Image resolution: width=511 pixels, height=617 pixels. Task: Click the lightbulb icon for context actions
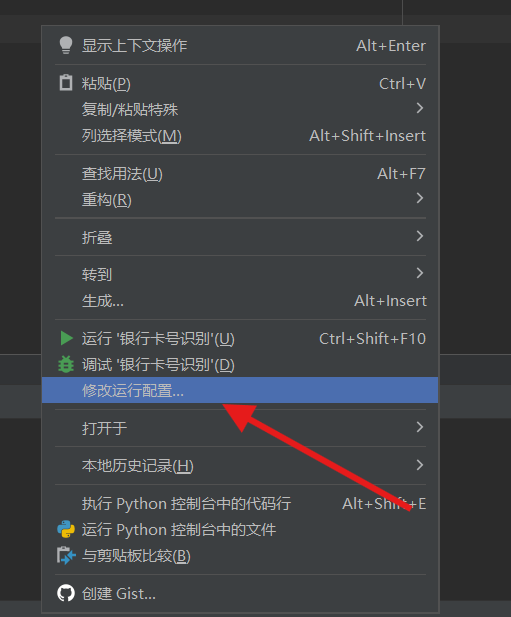pyautogui.click(x=66, y=45)
